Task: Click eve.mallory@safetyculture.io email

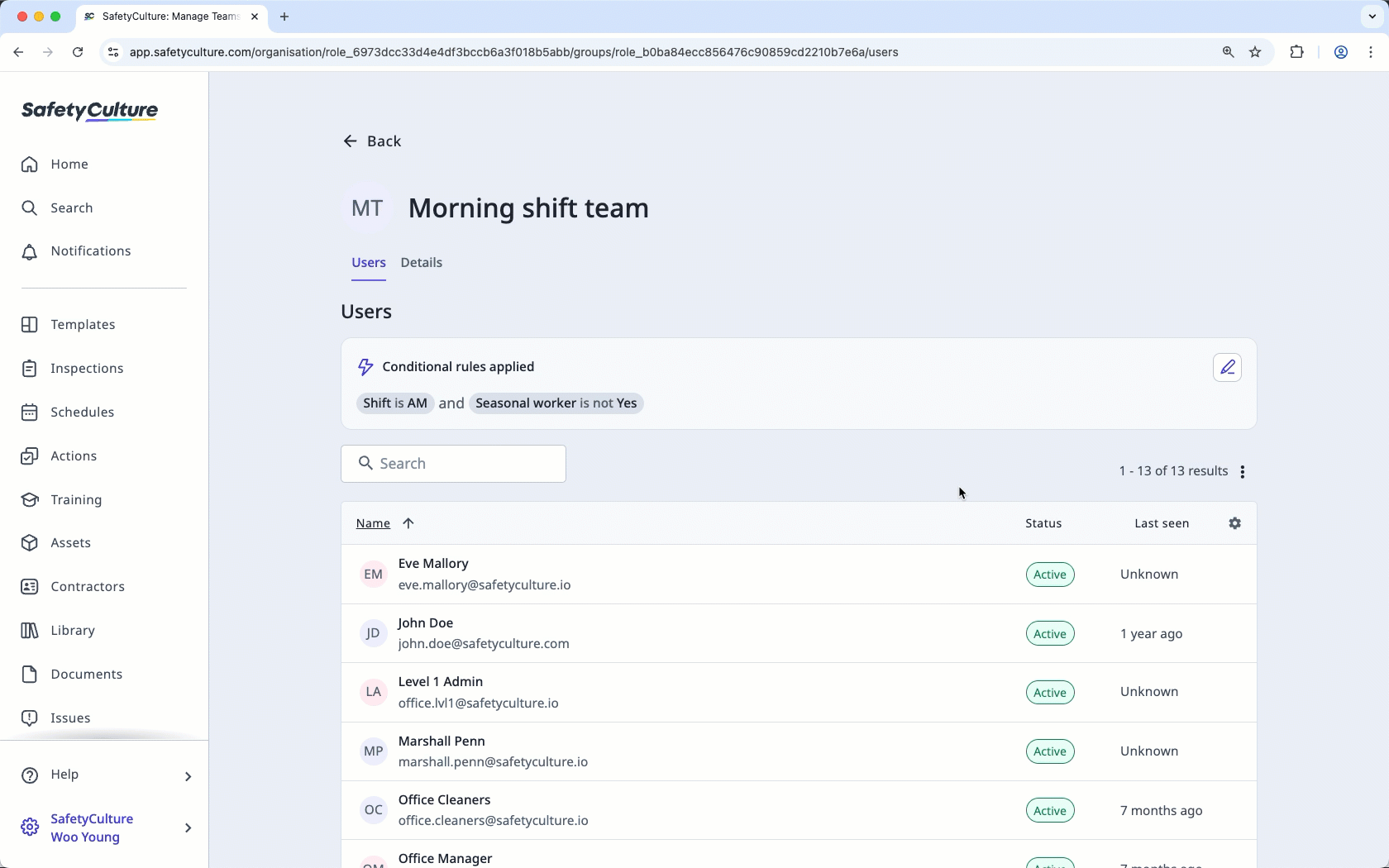Action: 484,585
